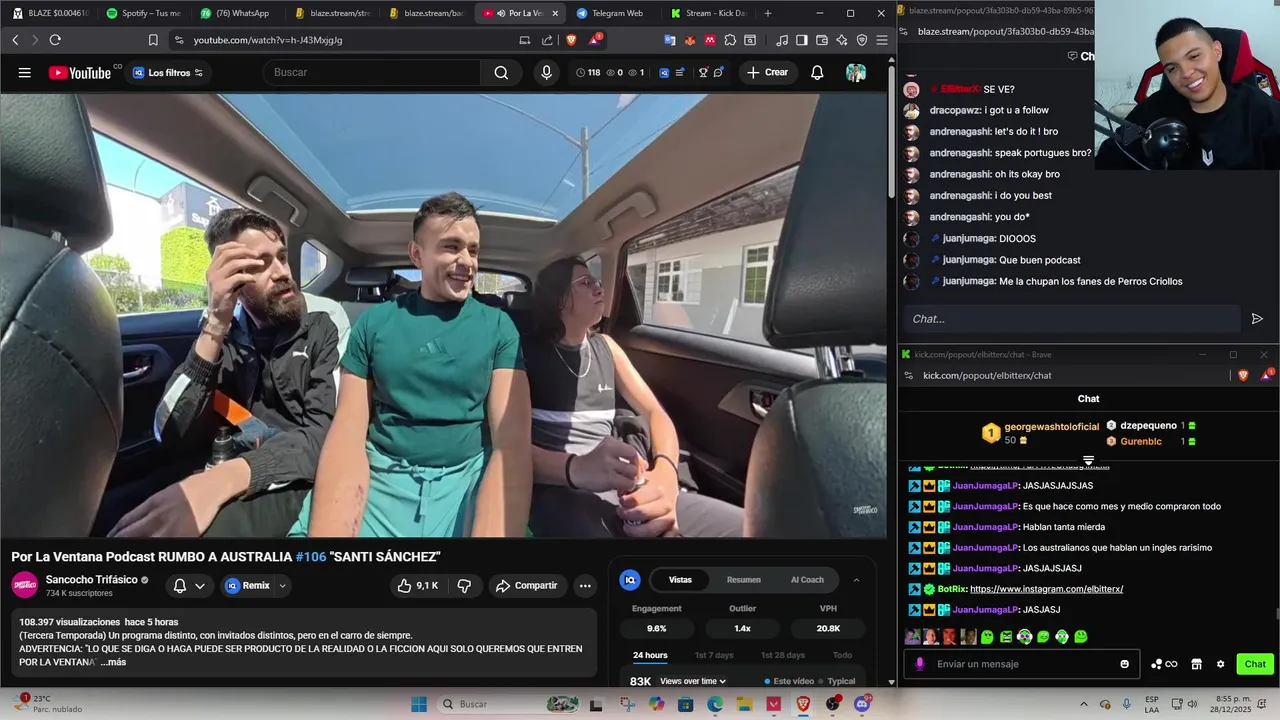Image resolution: width=1280 pixels, height=720 pixels.
Task: Open the Windows Start button
Action: (x=419, y=704)
